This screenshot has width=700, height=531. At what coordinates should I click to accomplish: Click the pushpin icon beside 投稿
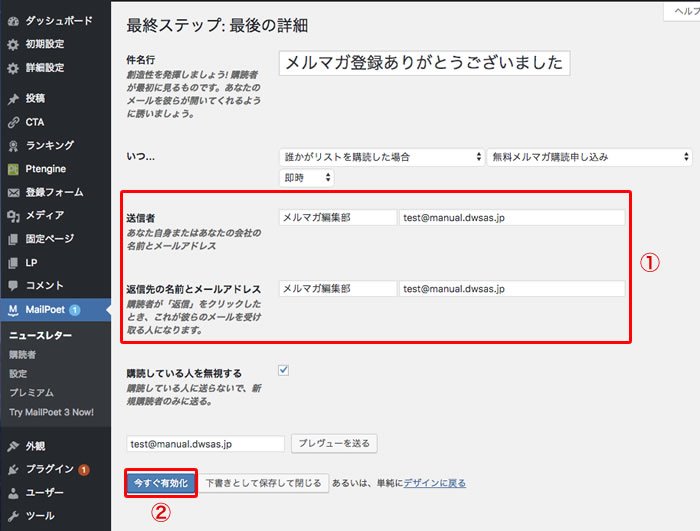(13, 99)
